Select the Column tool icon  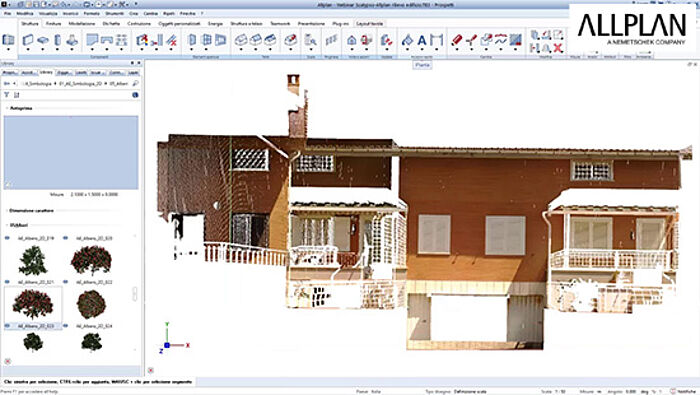click(x=57, y=40)
